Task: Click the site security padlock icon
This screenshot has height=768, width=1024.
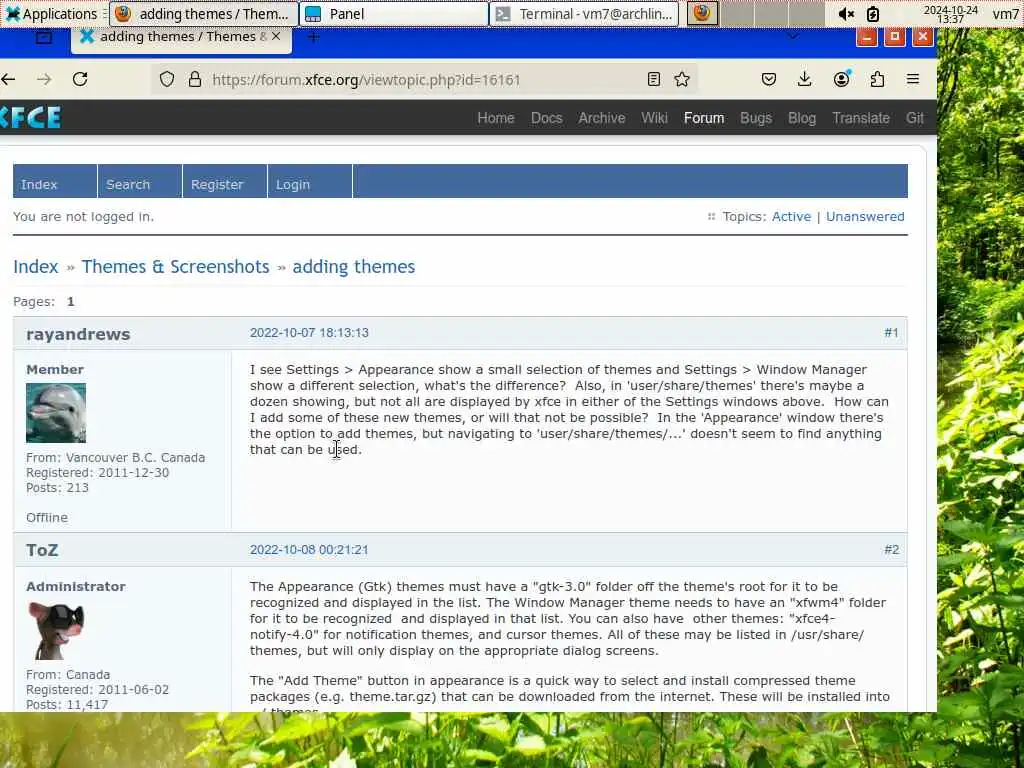Action: [x=195, y=80]
